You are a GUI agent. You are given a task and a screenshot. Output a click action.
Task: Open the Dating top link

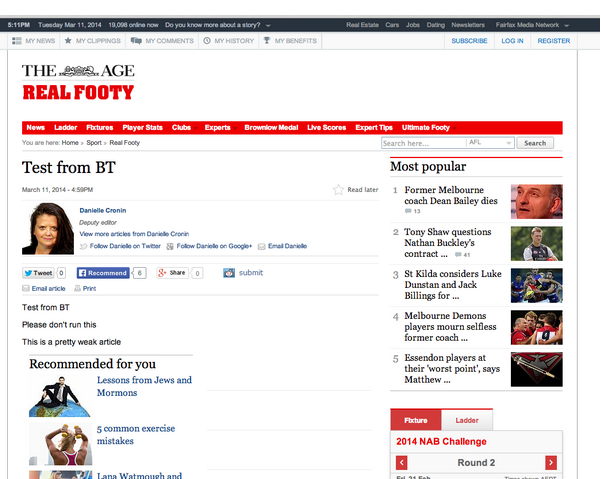pyautogui.click(x=436, y=25)
